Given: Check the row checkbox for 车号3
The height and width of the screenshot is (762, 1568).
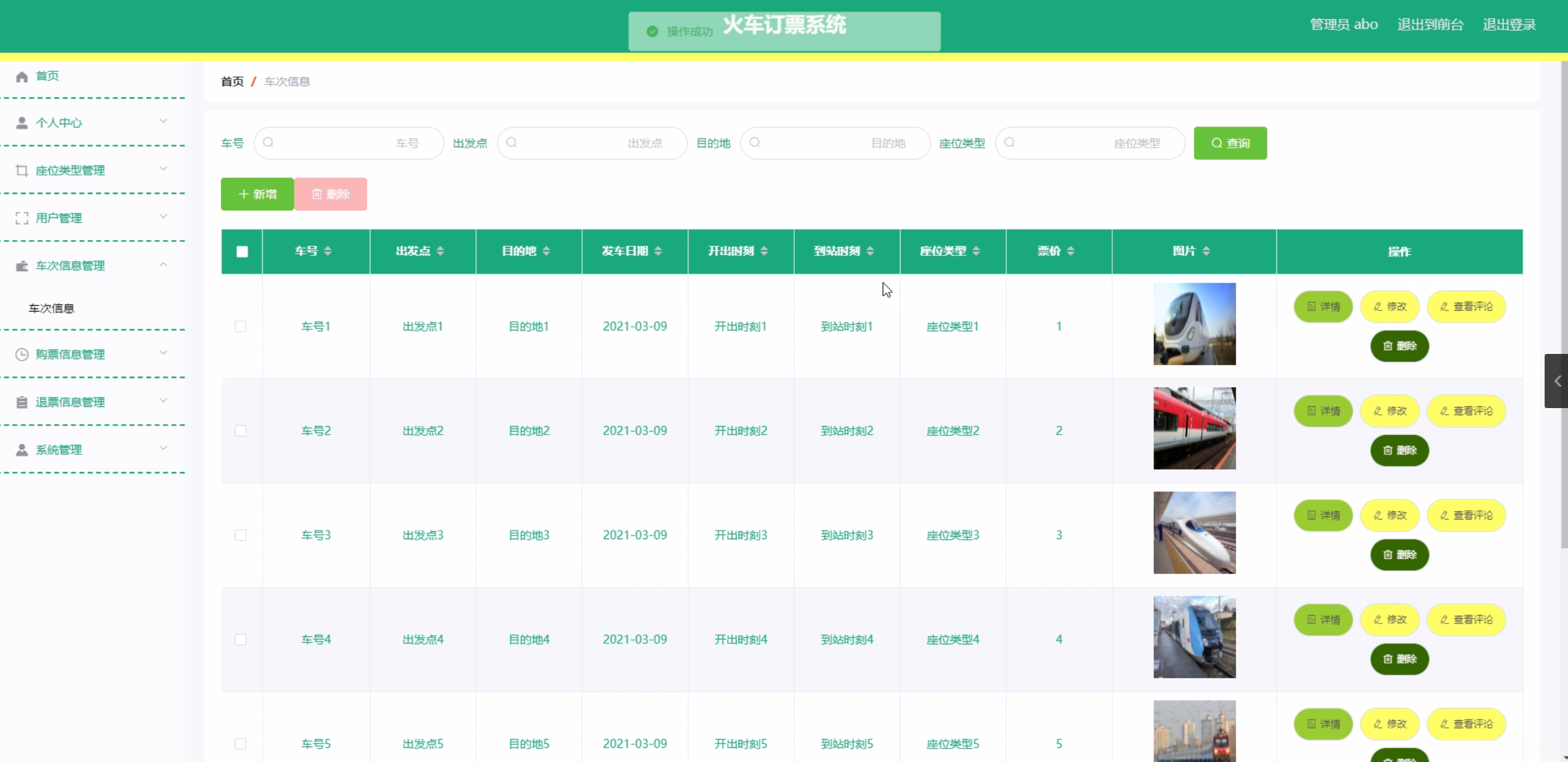Looking at the screenshot, I should coord(241,535).
